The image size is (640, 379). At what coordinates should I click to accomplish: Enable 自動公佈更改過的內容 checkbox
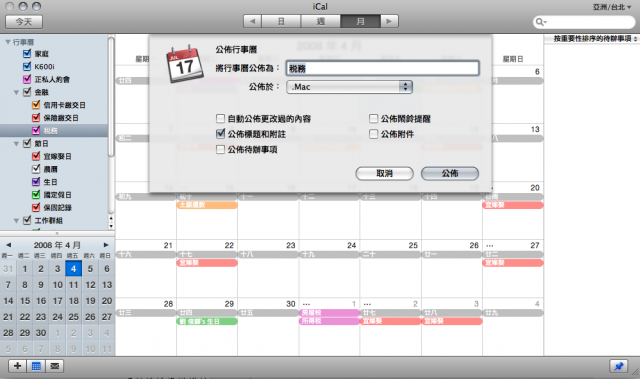coord(220,119)
